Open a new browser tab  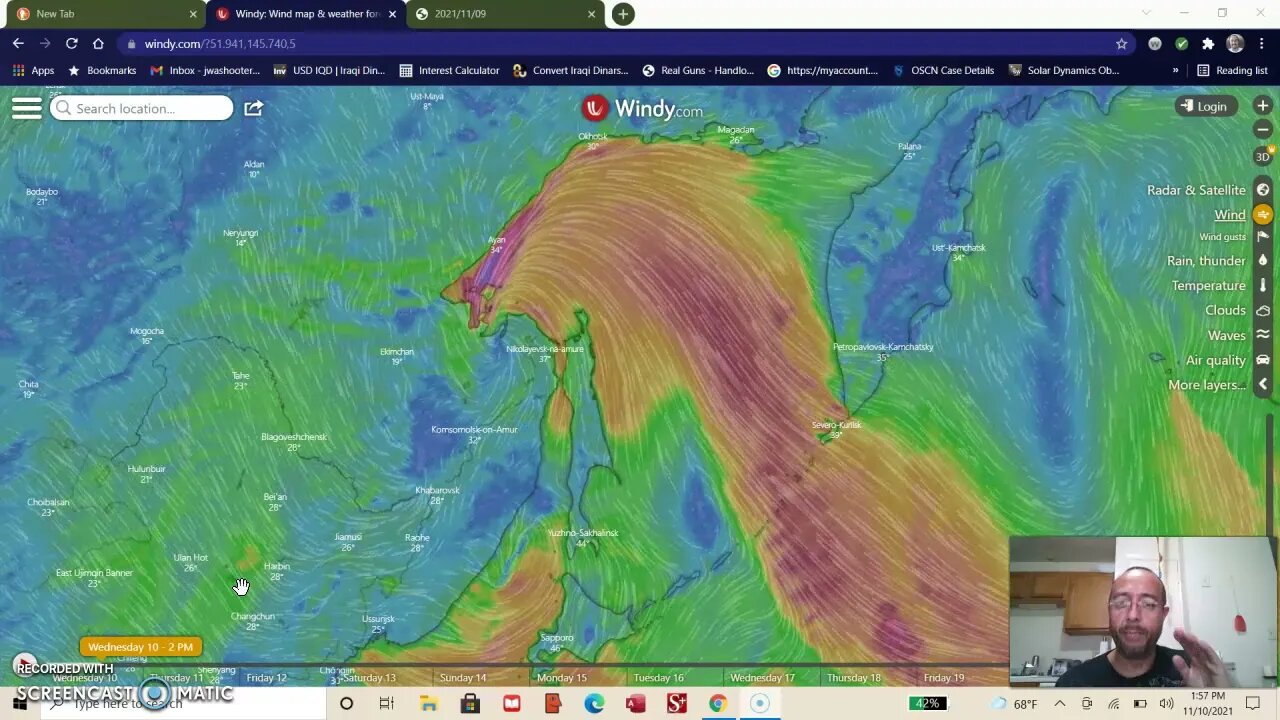pyautogui.click(x=623, y=14)
